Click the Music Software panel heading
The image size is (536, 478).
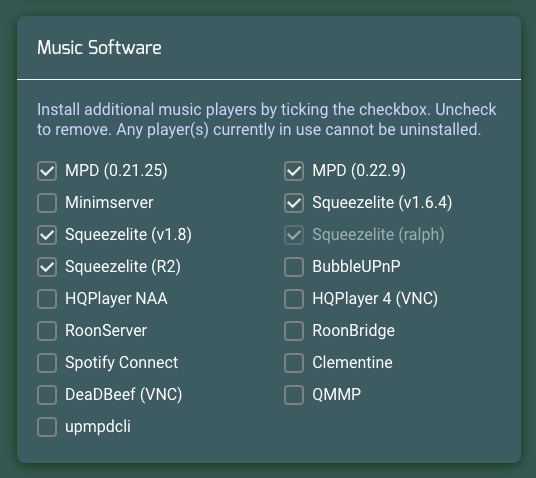[99, 48]
